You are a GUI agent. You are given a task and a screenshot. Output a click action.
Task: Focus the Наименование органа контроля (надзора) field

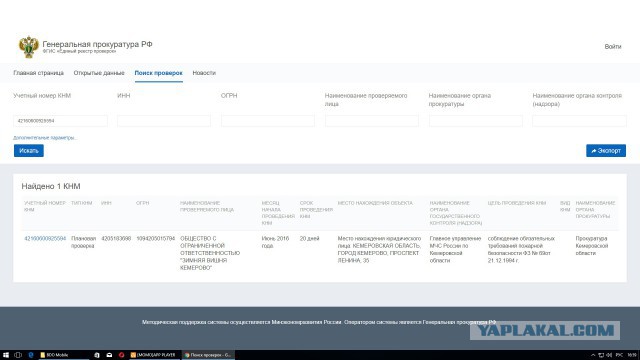(x=579, y=121)
